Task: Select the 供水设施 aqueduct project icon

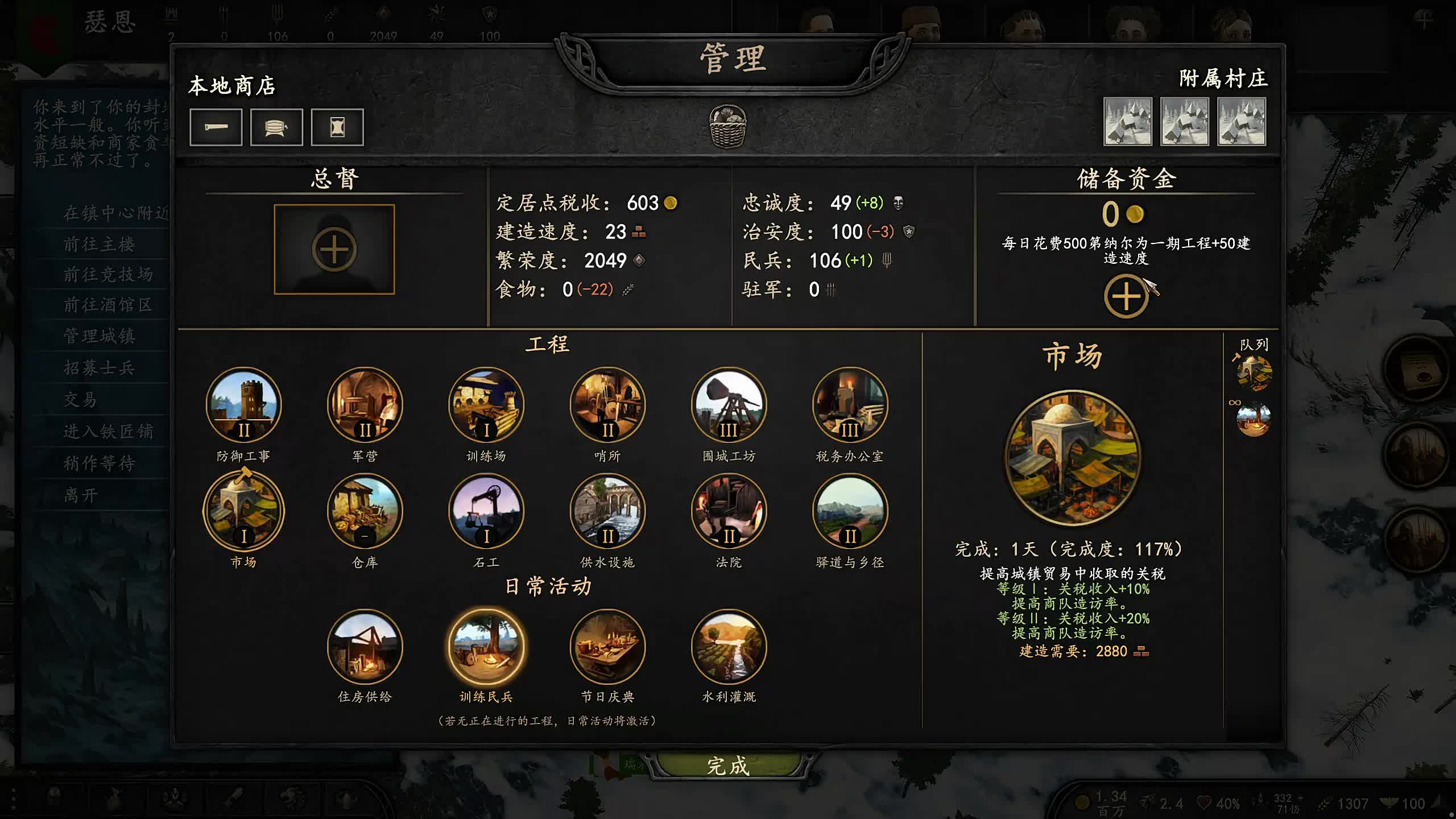Action: (x=607, y=511)
